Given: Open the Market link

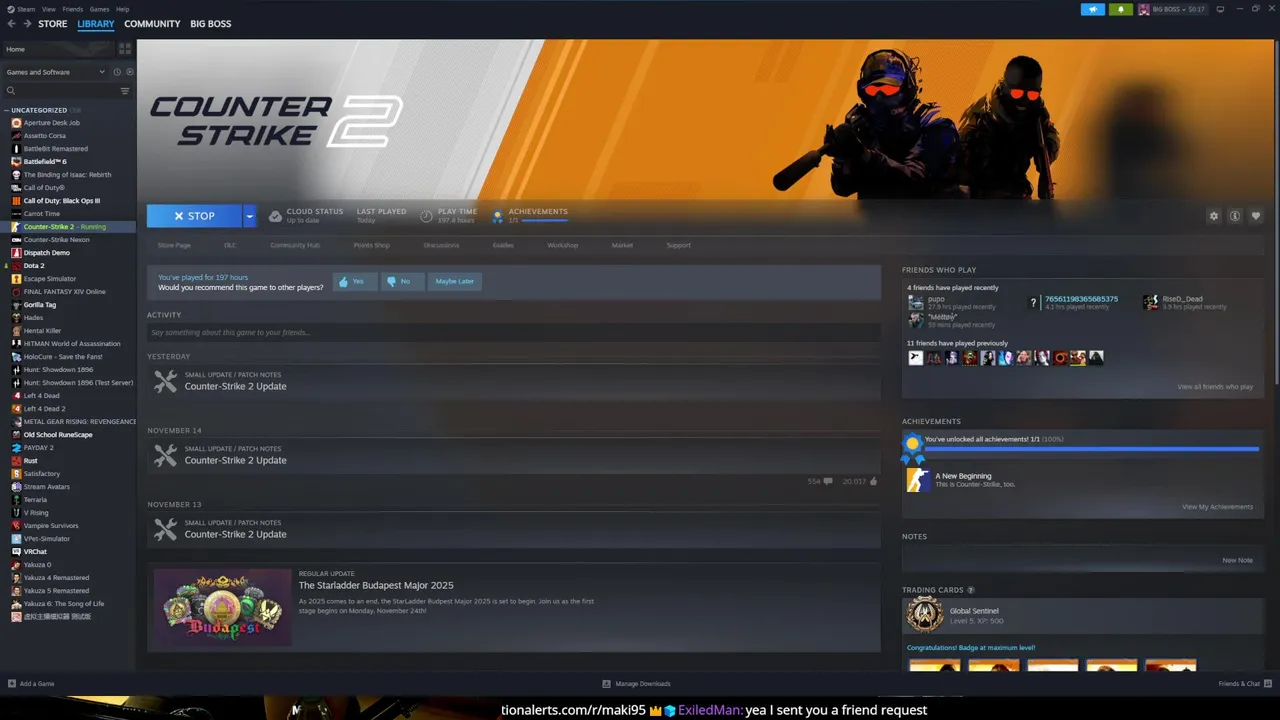Looking at the screenshot, I should tap(622, 245).
